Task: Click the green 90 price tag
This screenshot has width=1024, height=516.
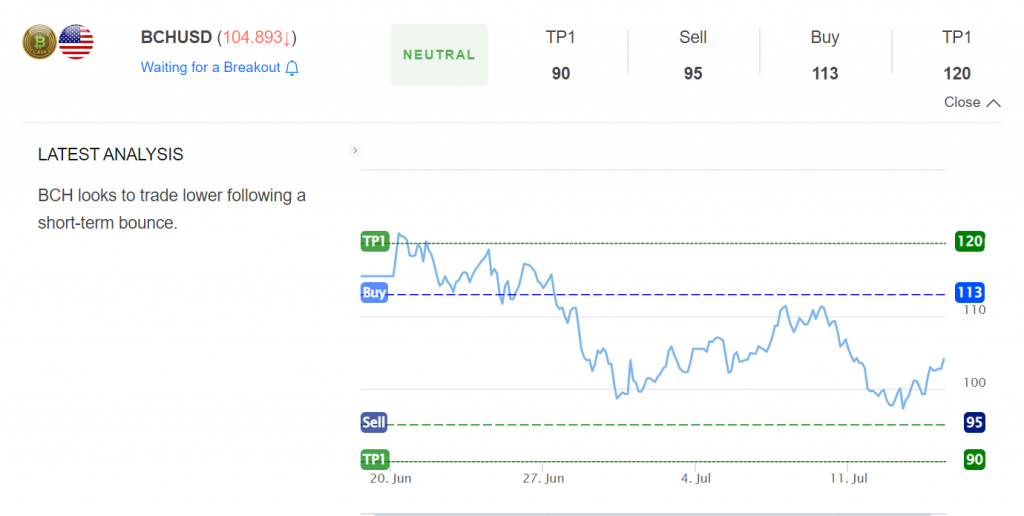Action: point(974,460)
